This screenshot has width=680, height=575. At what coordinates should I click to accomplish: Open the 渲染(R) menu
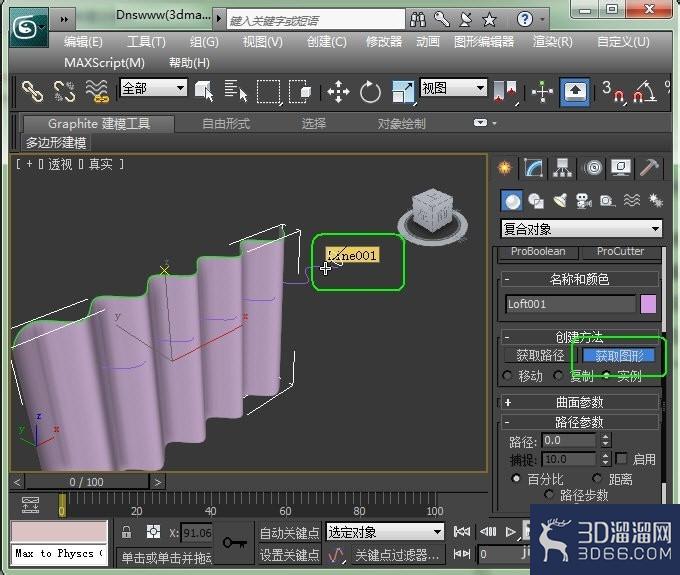point(552,42)
